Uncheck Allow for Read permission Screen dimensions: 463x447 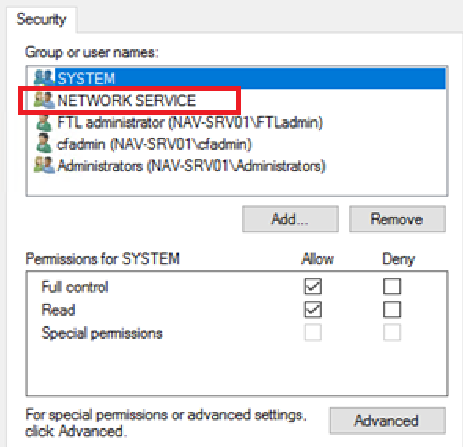[313, 310]
